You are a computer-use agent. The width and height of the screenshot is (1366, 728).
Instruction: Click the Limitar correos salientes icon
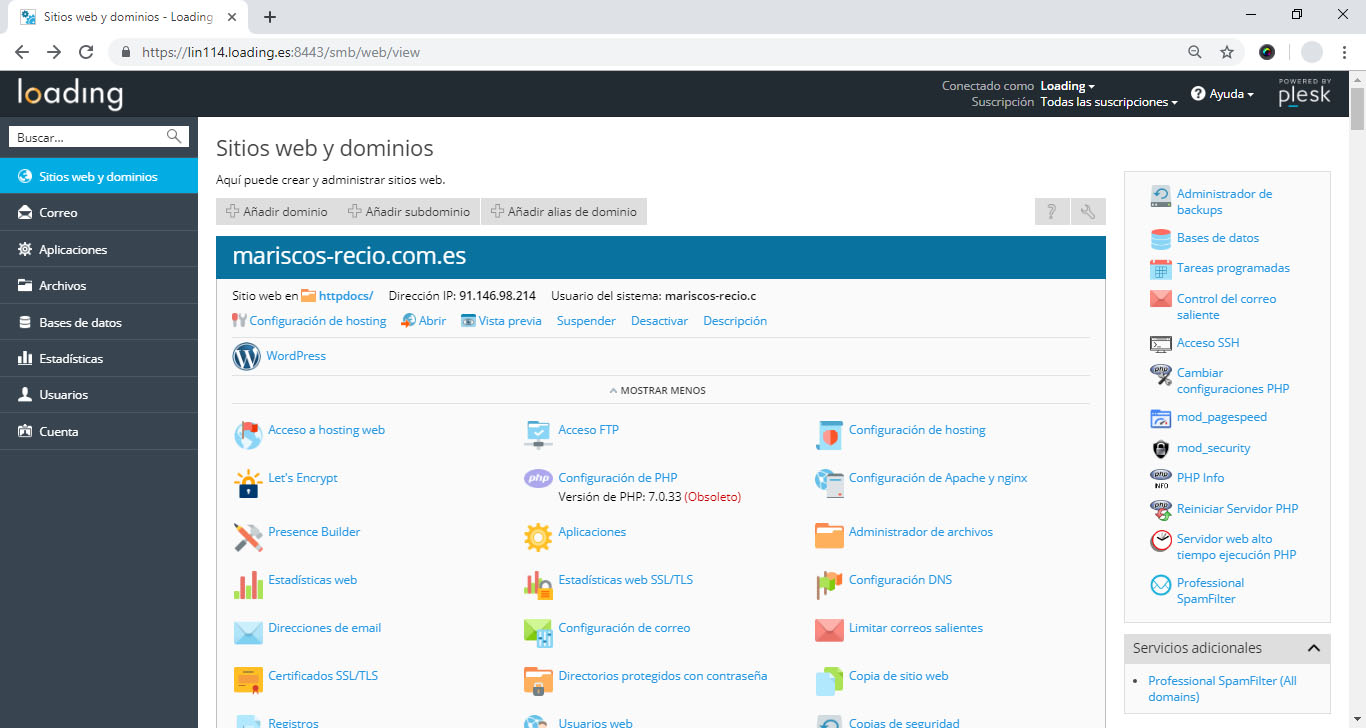(829, 632)
